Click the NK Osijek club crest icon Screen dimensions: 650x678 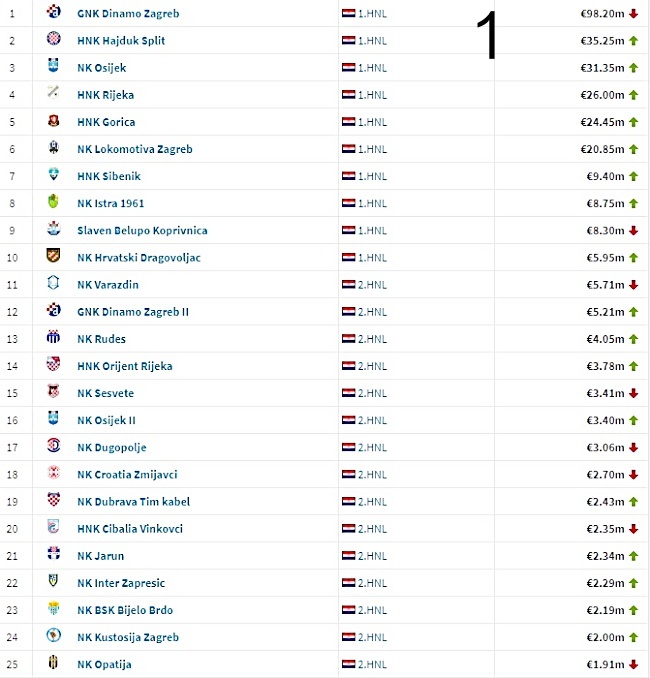(x=53, y=67)
